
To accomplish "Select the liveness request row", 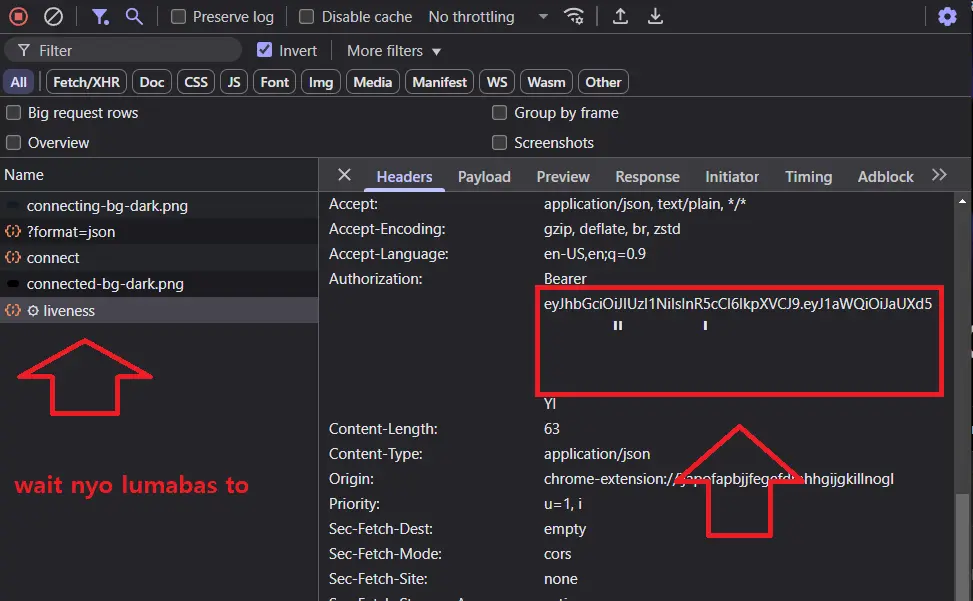I will coord(159,310).
